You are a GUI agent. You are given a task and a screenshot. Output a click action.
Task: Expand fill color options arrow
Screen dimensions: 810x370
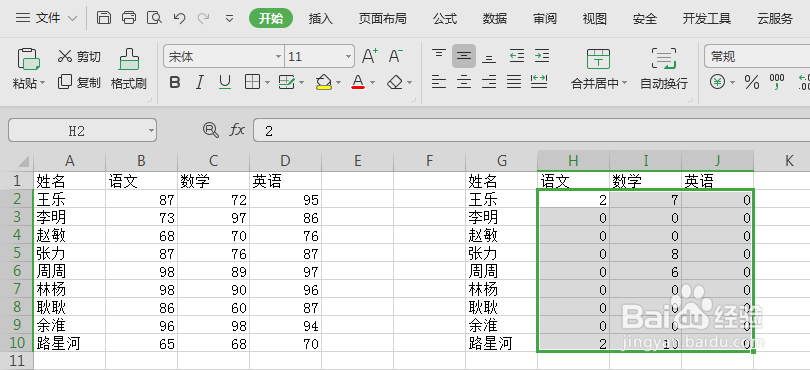[x=338, y=83]
